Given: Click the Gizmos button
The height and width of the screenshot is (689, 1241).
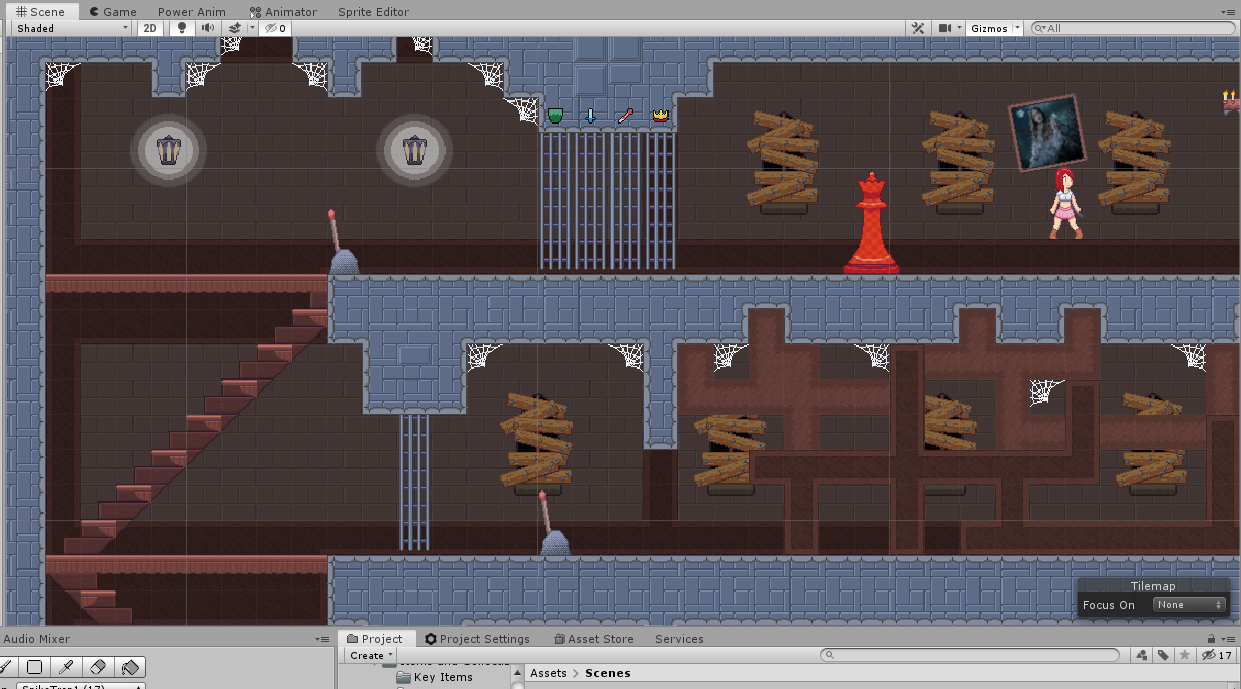Looking at the screenshot, I should [x=989, y=28].
